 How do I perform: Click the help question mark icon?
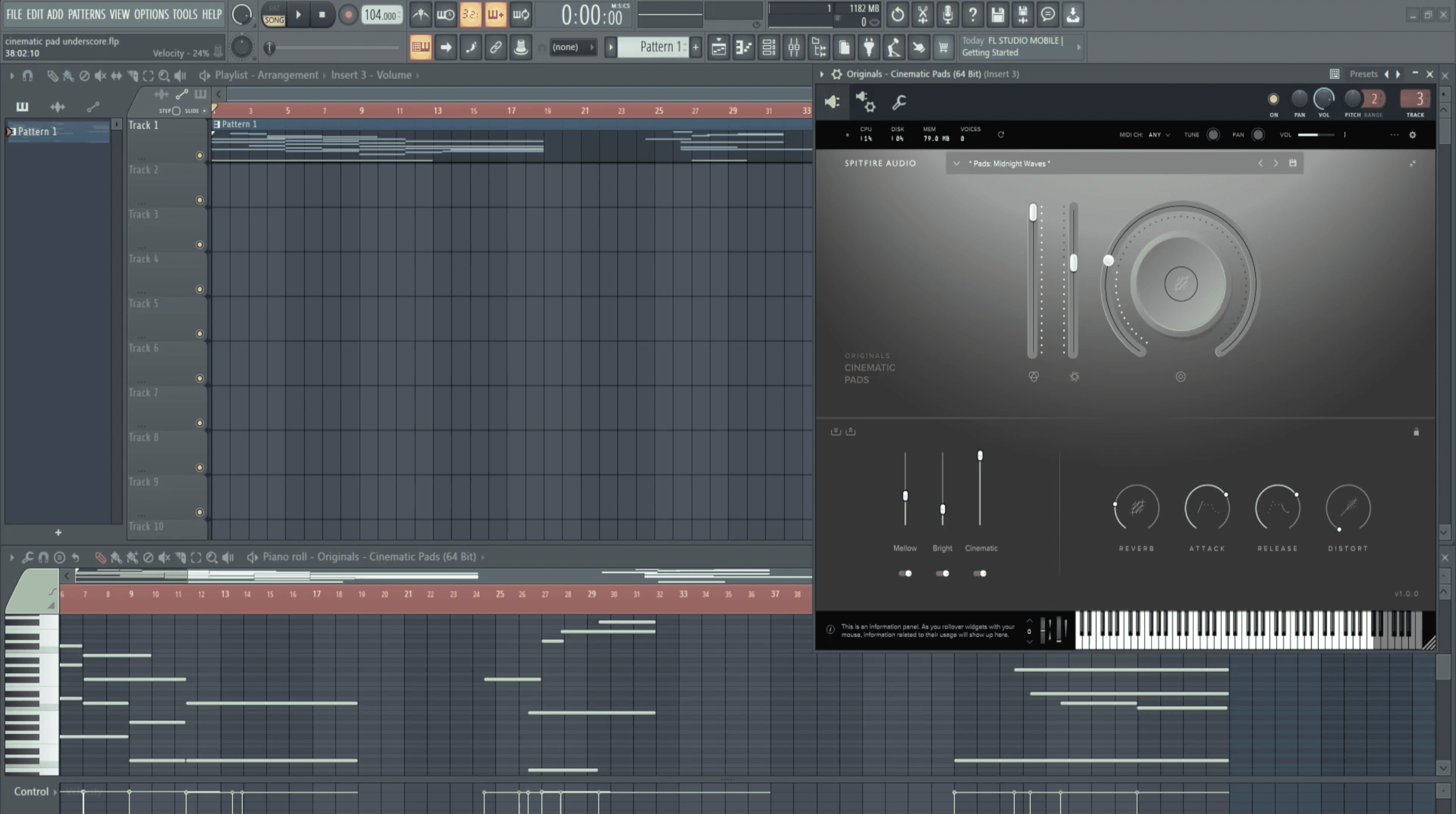pos(973,15)
